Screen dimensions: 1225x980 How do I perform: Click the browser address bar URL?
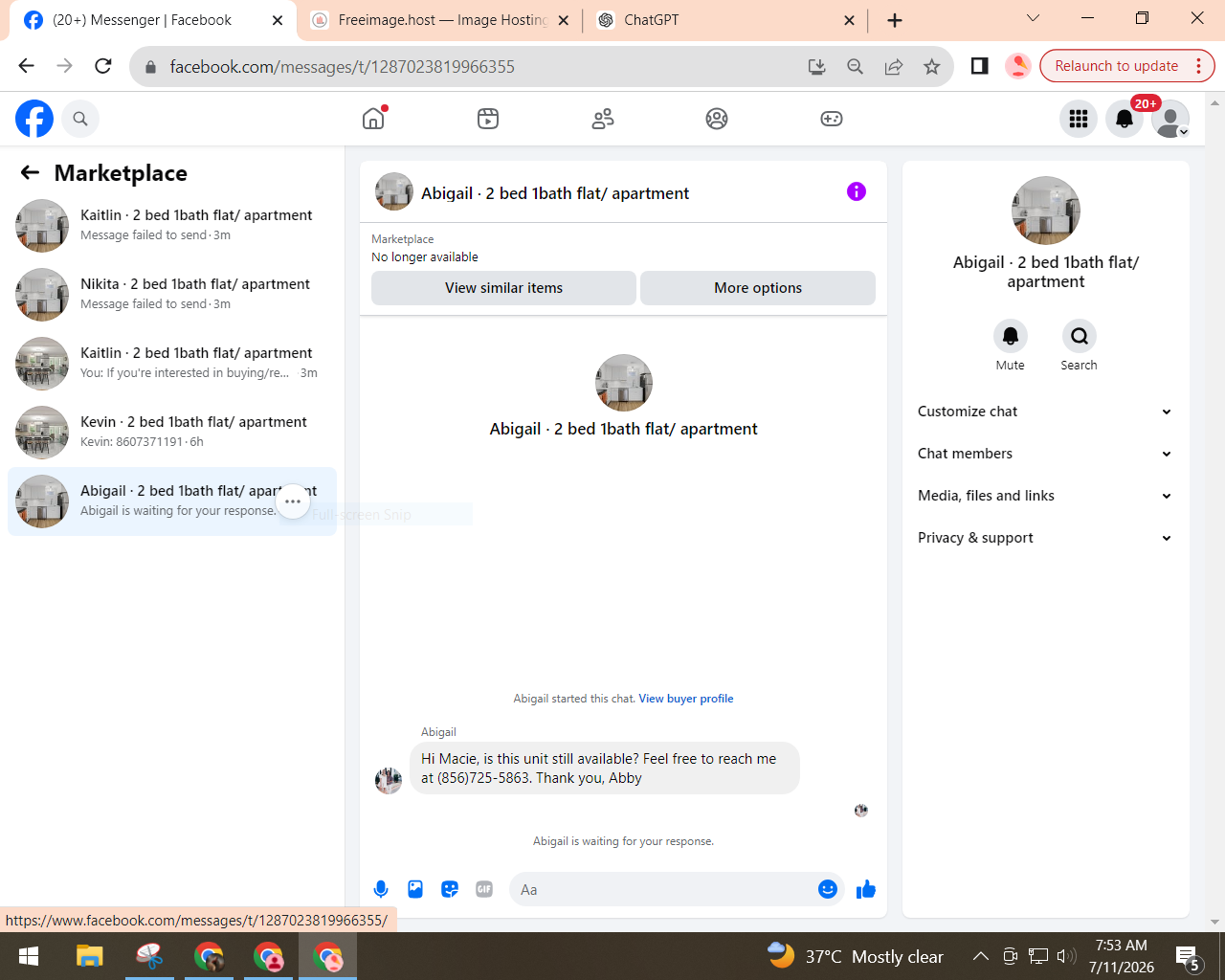(x=342, y=67)
